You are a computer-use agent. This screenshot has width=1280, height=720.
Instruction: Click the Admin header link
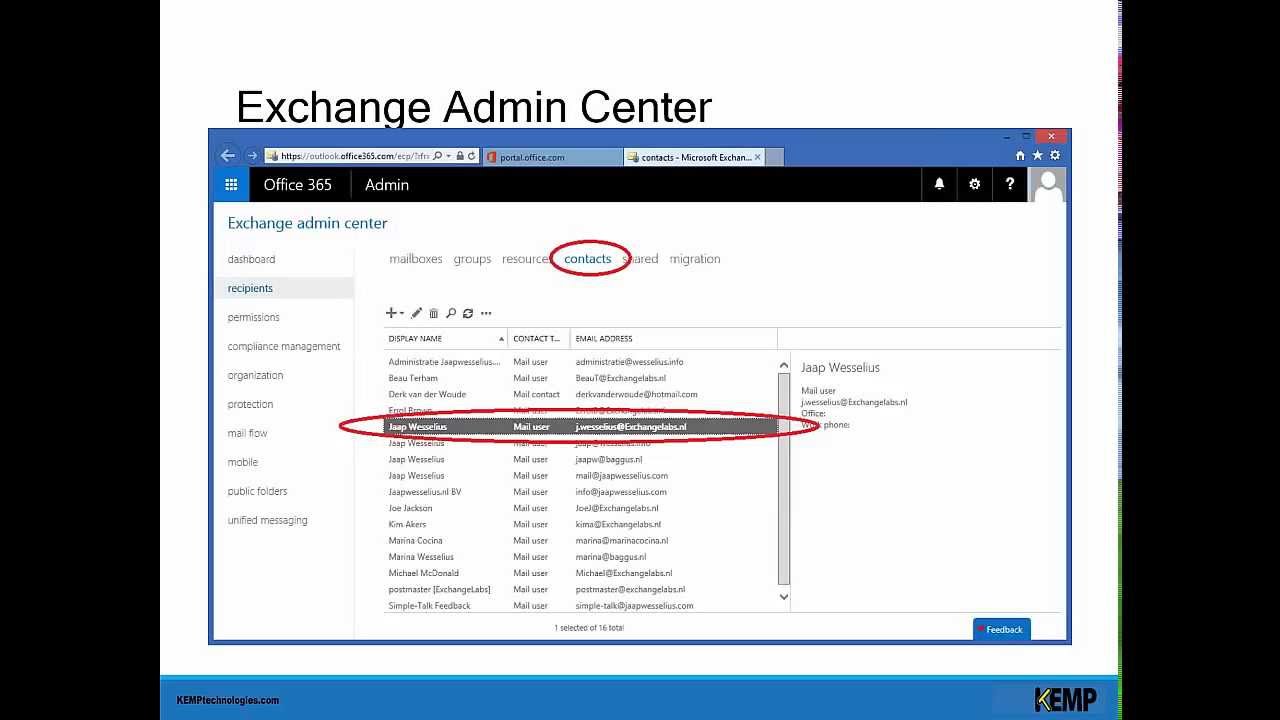(x=387, y=185)
